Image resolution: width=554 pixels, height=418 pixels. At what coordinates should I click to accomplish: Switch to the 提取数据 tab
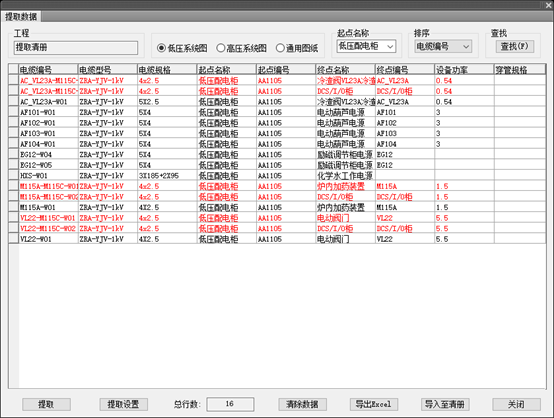point(21,16)
